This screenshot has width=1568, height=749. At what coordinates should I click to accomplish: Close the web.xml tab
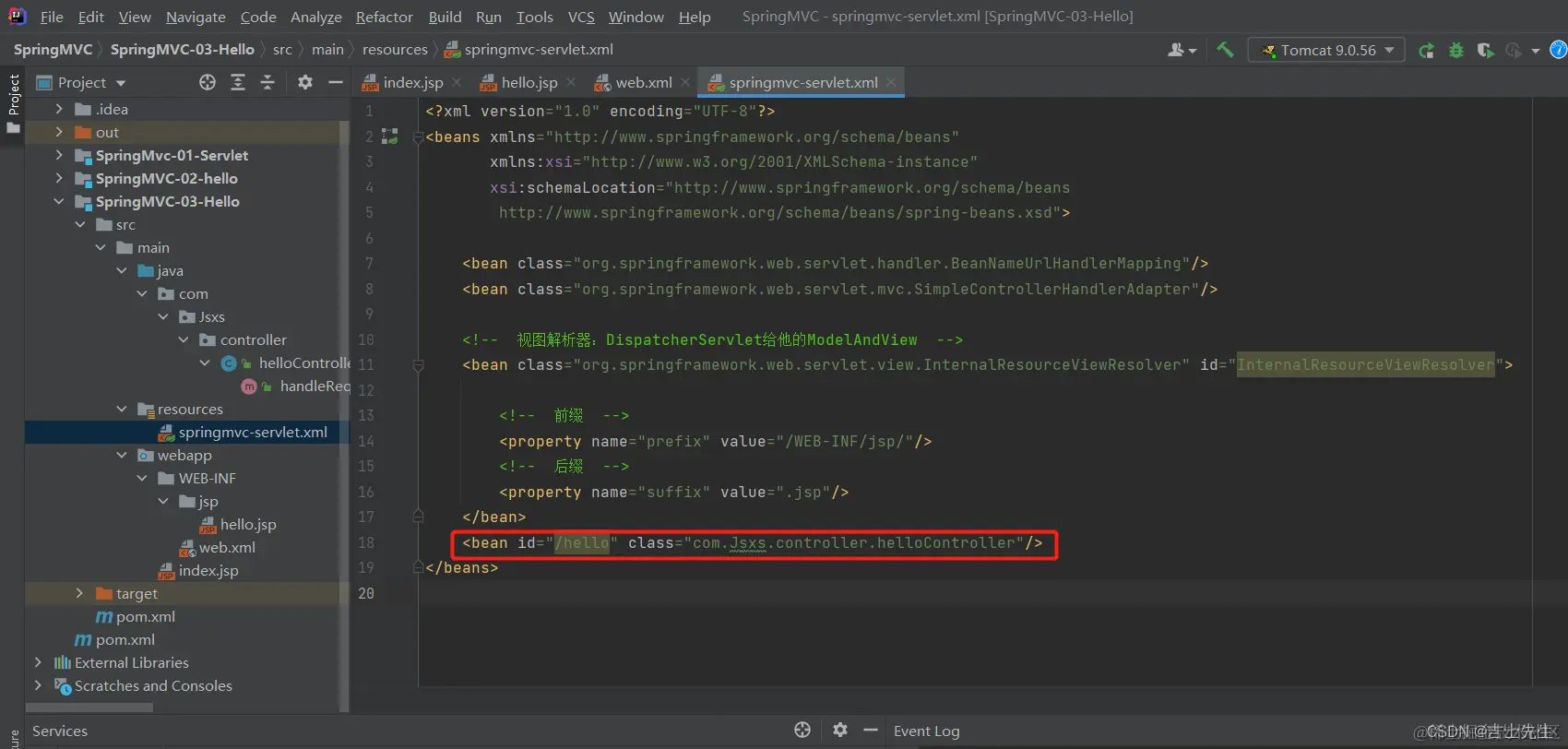tap(685, 82)
